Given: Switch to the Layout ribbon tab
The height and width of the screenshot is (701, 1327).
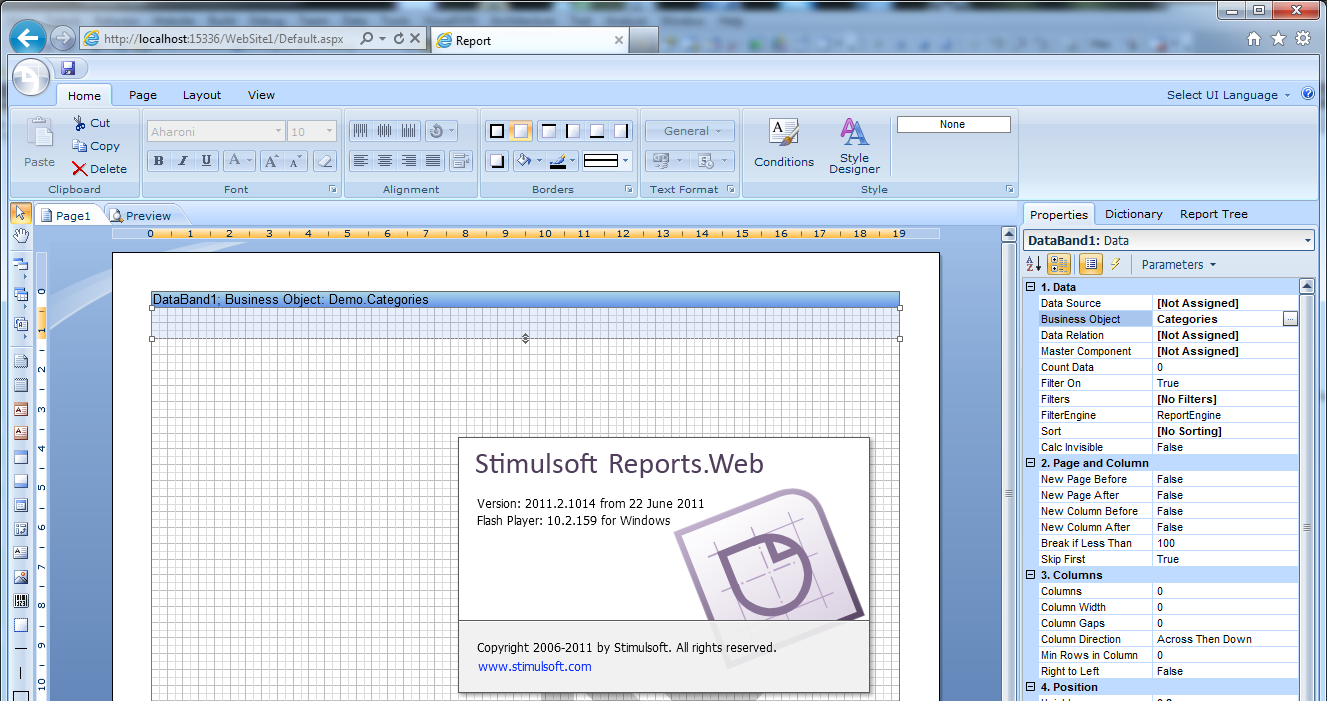Looking at the screenshot, I should [202, 95].
